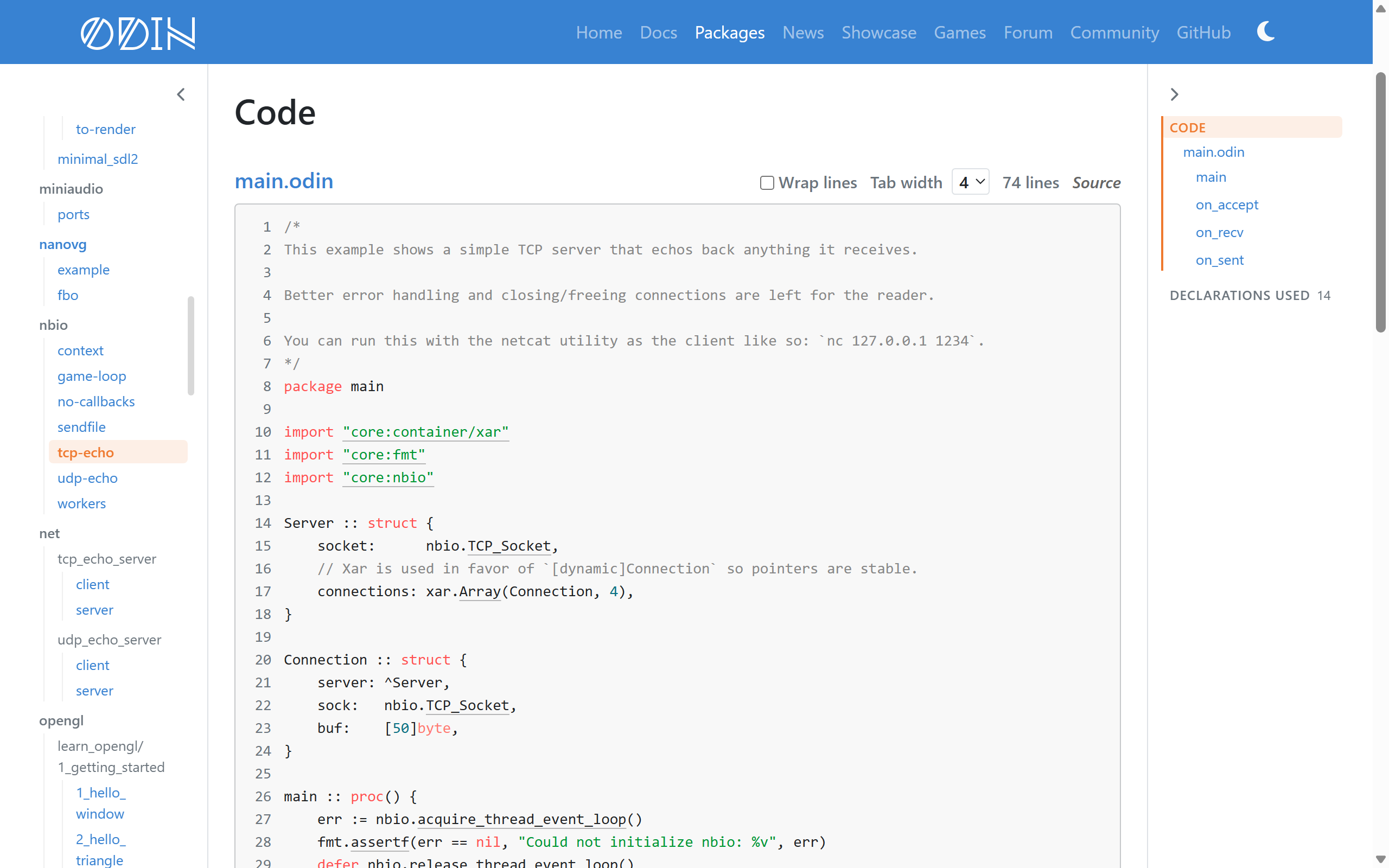Click the Odin logo in header

tap(138, 33)
